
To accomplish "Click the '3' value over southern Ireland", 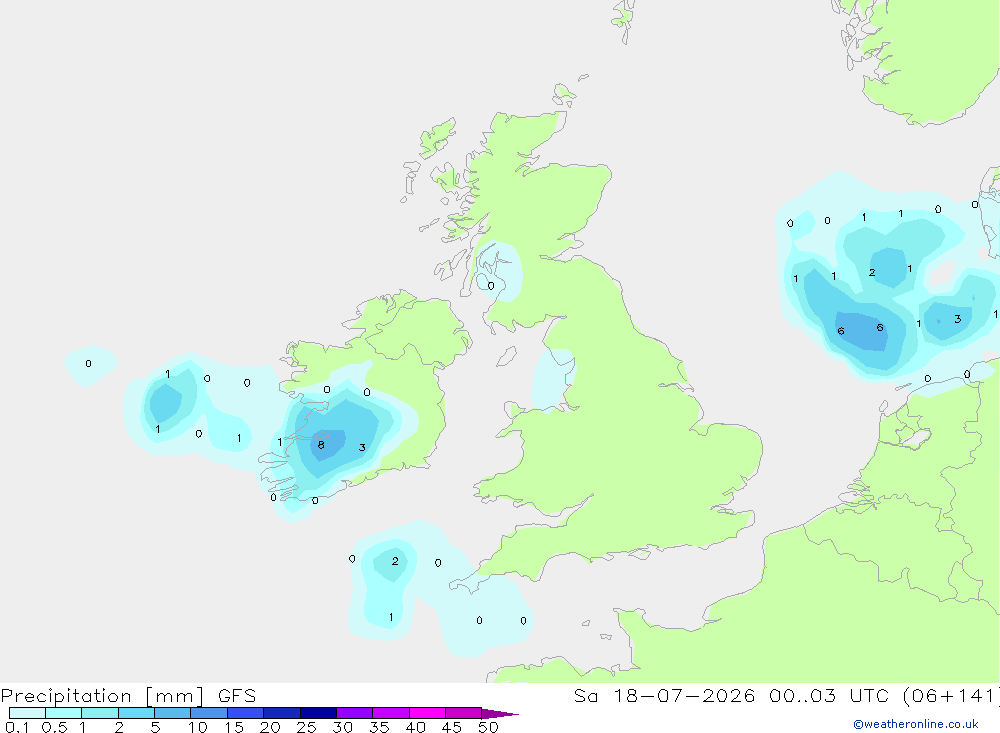I will 362,448.
